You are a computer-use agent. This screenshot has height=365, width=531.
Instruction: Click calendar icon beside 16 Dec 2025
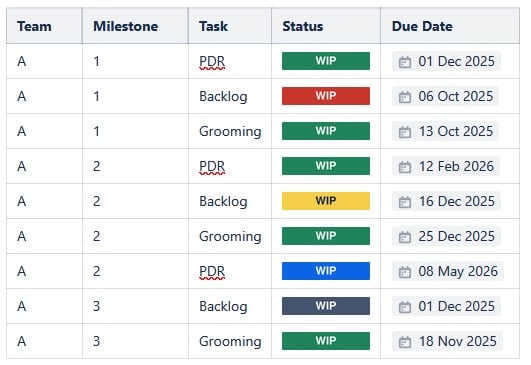[x=405, y=202]
